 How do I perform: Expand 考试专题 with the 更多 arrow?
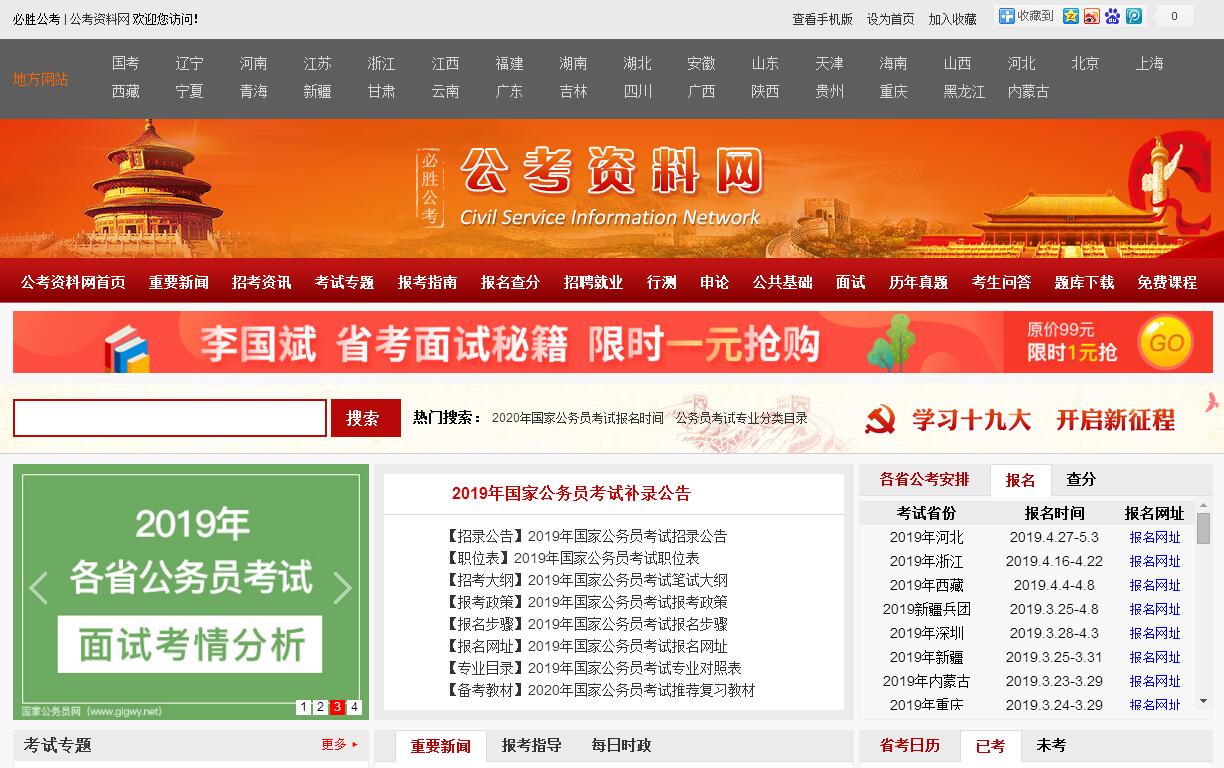(x=339, y=744)
